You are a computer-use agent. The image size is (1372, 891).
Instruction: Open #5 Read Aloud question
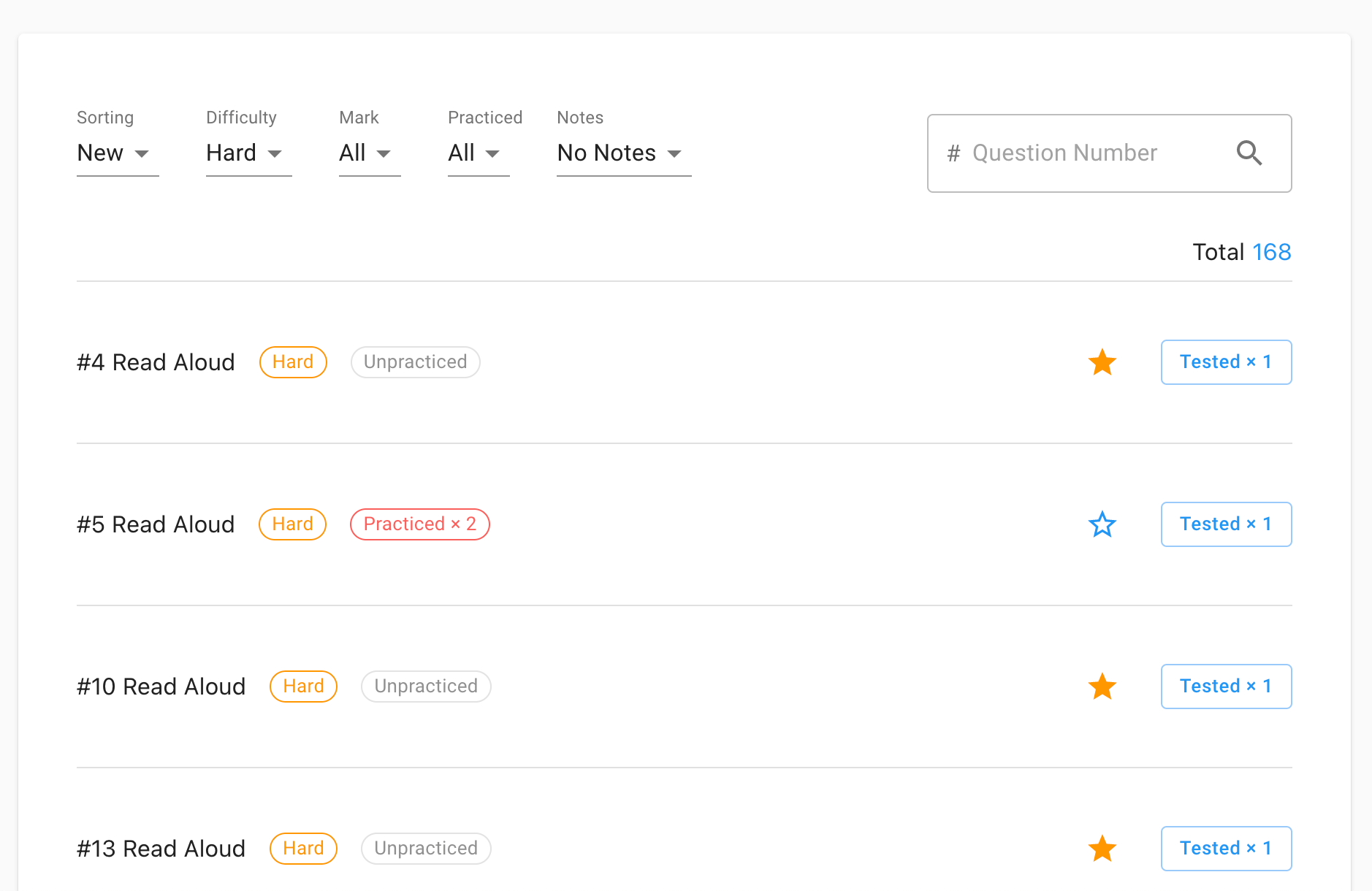click(x=156, y=524)
